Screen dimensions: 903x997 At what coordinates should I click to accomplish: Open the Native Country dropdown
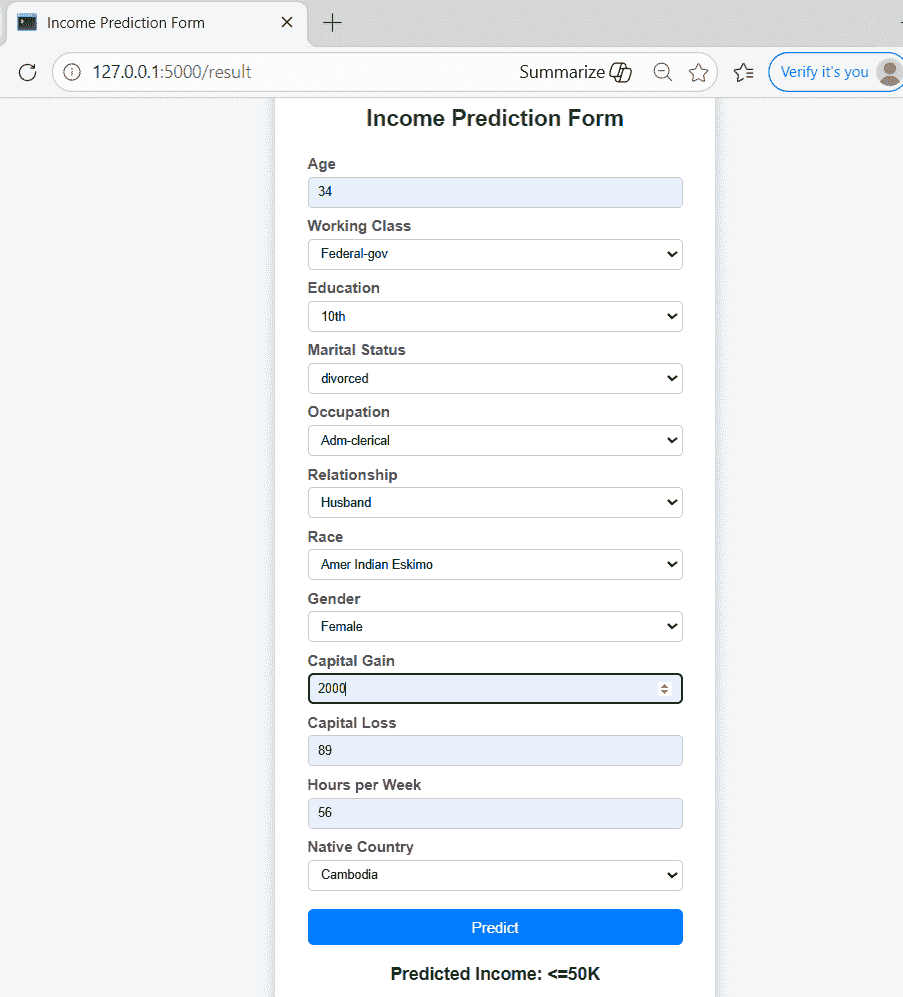pyautogui.click(x=495, y=875)
